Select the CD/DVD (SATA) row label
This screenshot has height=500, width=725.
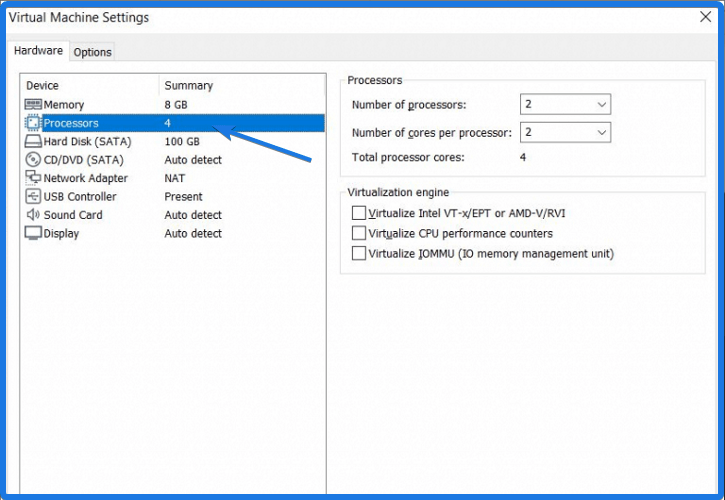point(84,160)
